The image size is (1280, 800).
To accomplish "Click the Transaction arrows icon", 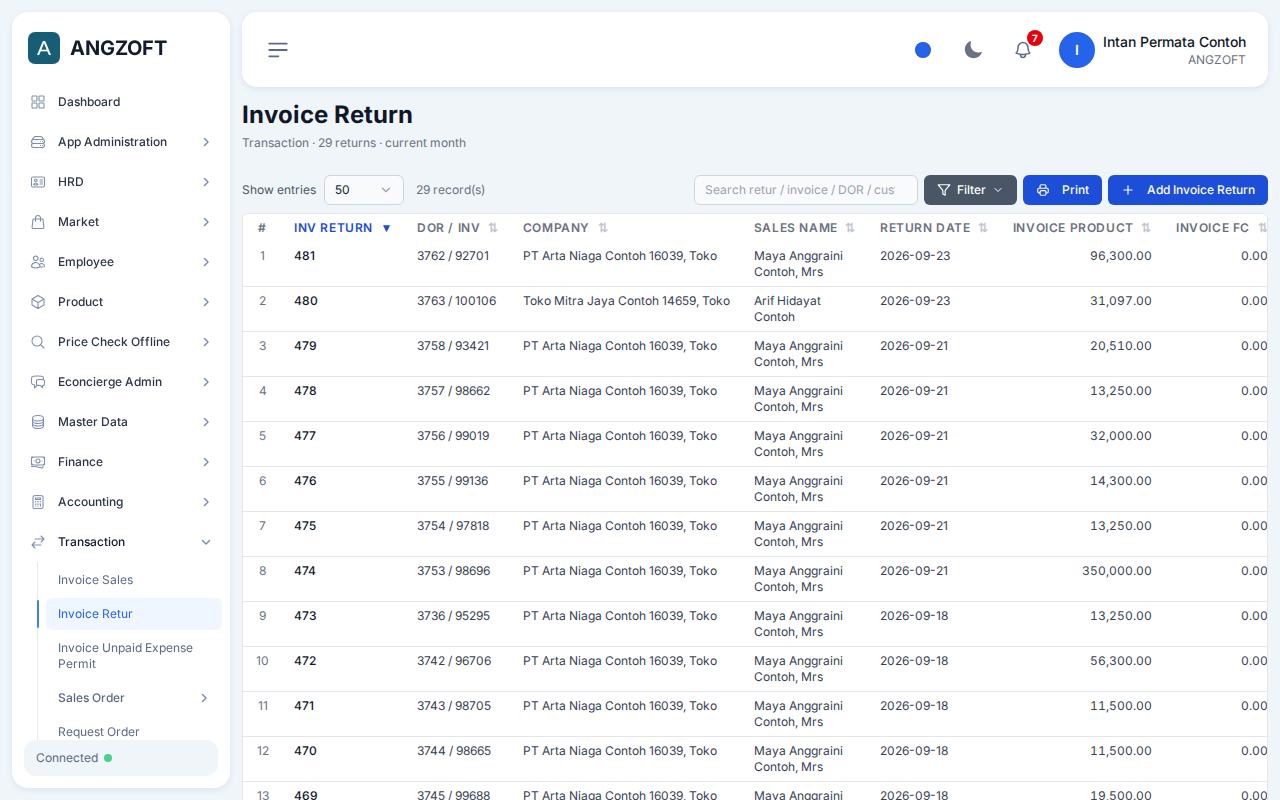I will click(38, 542).
